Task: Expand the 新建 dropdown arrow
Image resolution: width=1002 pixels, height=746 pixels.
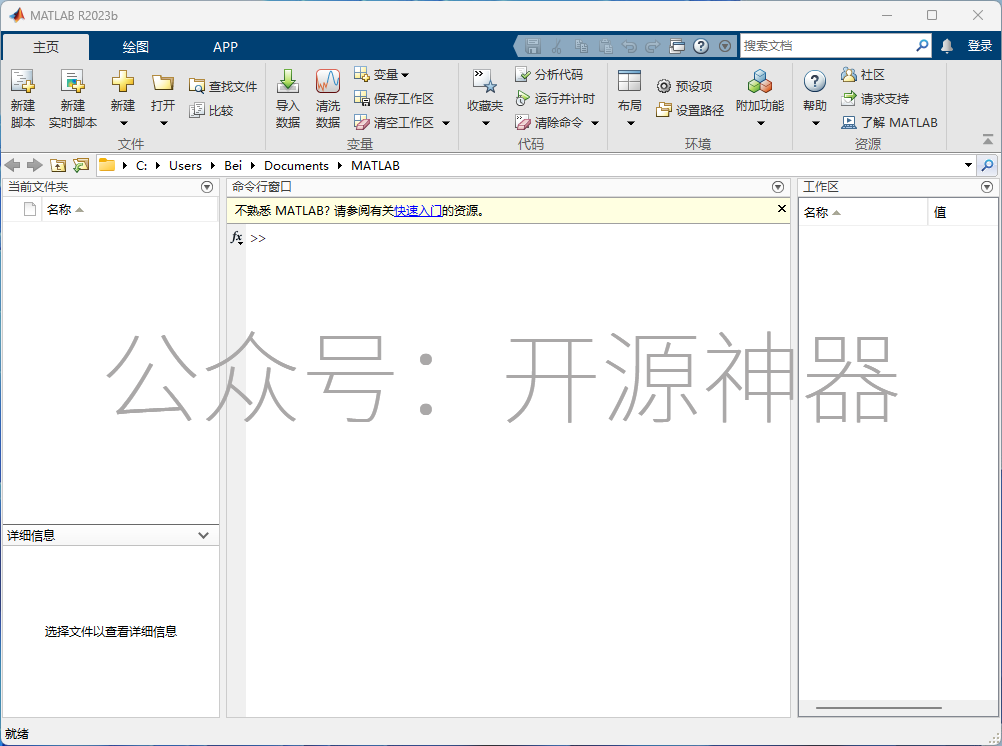Action: (123, 123)
